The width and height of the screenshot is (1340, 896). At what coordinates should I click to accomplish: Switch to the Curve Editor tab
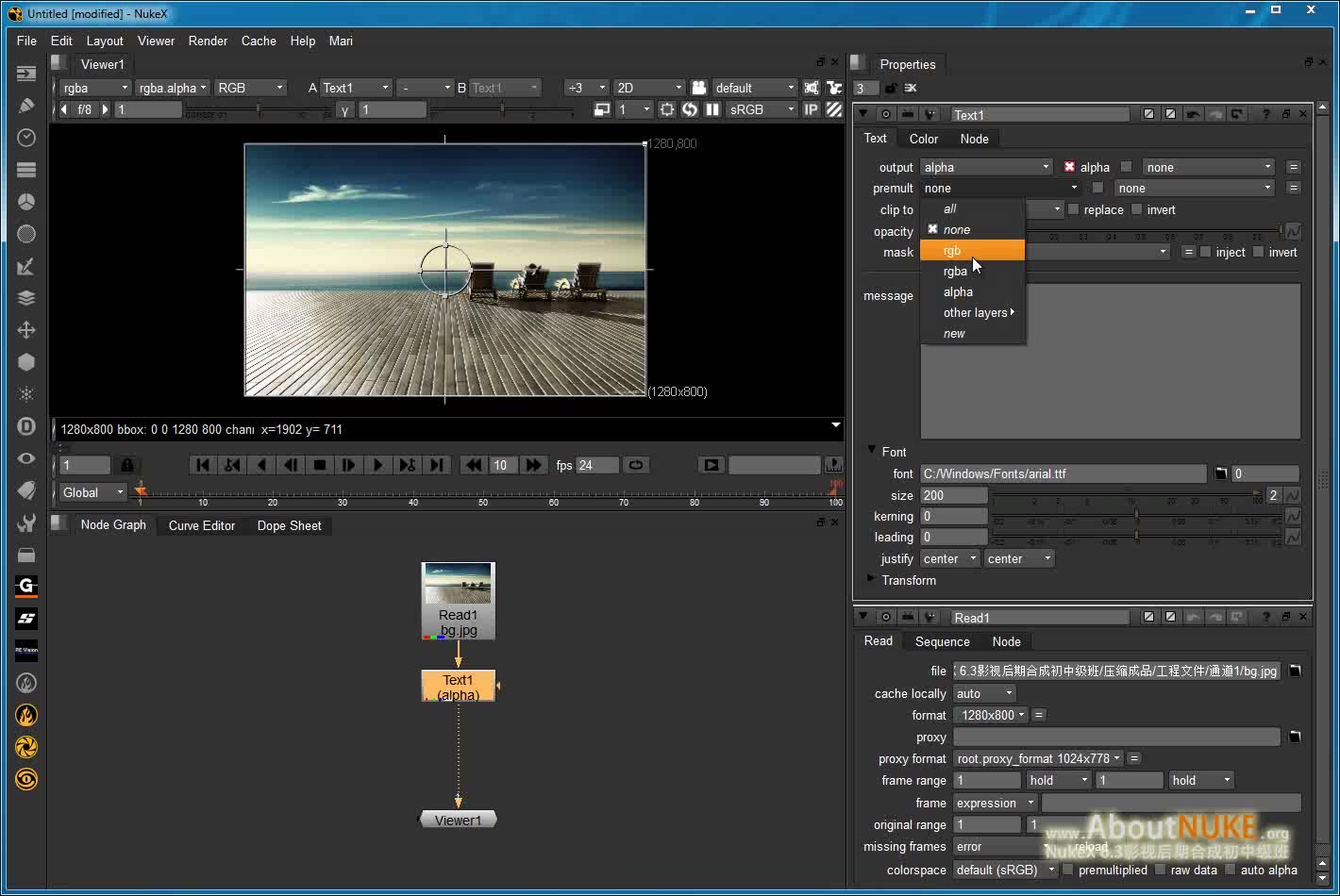point(202,525)
